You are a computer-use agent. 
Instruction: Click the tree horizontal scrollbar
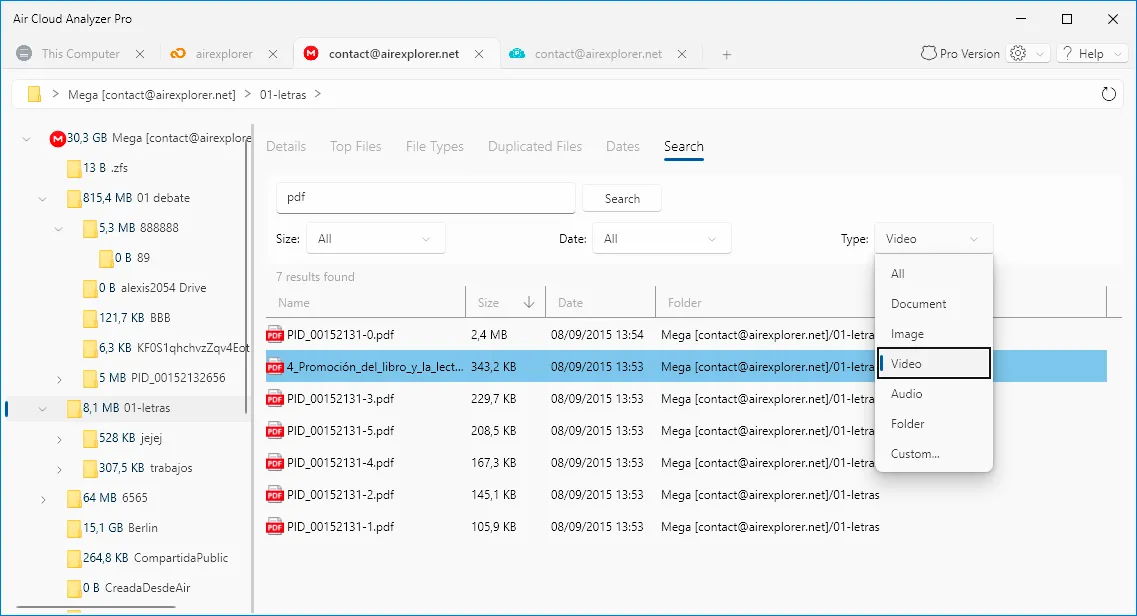click(96, 607)
